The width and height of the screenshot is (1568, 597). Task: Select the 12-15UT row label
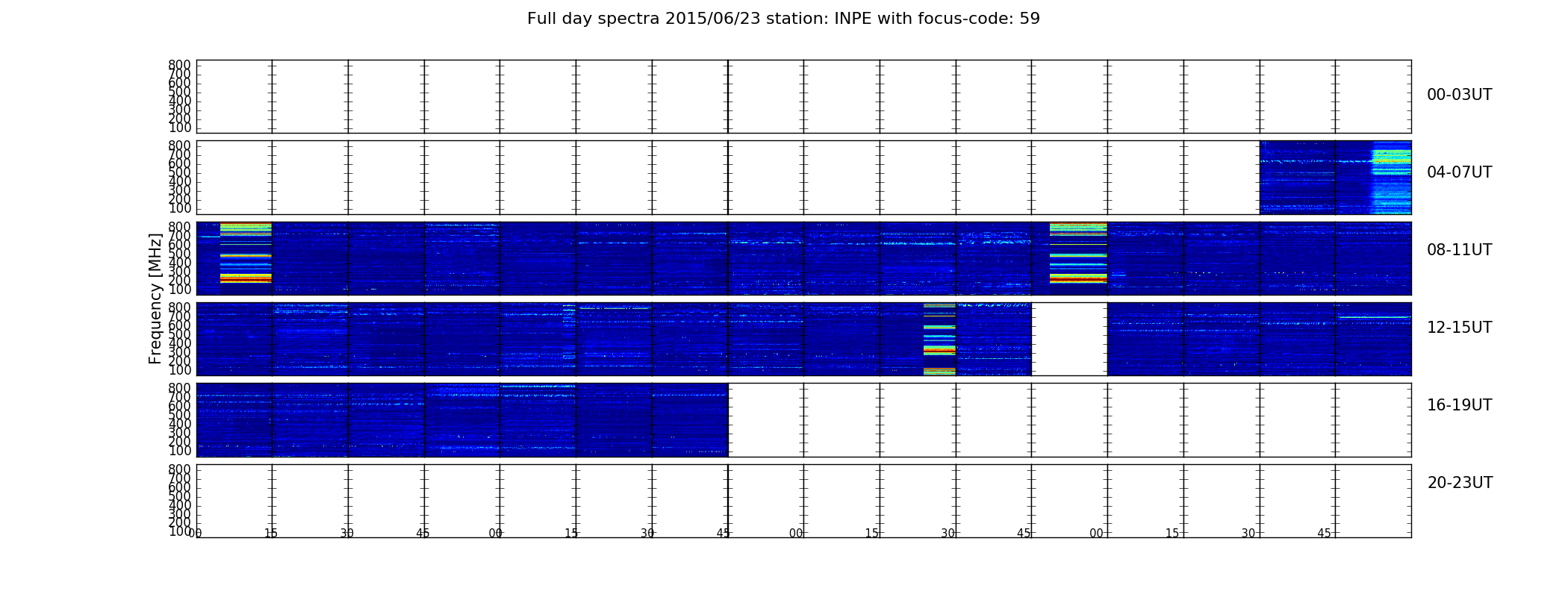1459,328
